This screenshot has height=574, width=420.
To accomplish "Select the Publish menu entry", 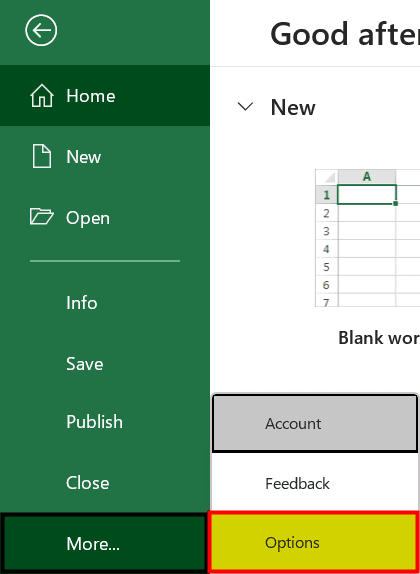I will (105, 422).
